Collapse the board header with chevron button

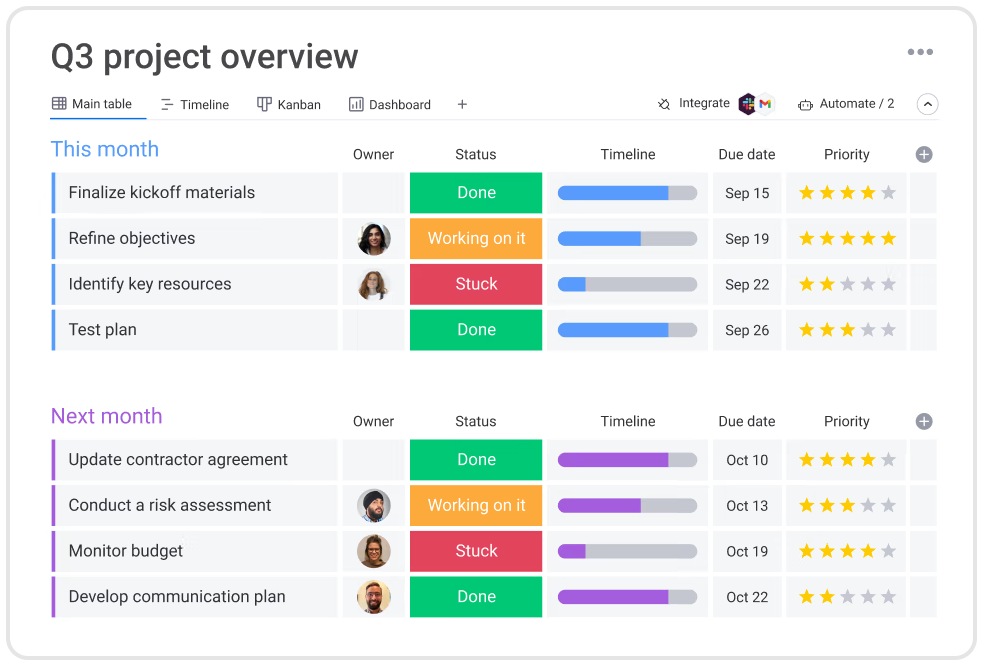coord(927,104)
